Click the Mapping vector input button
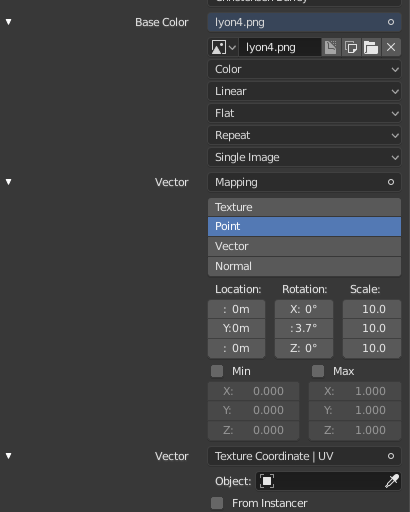The height and width of the screenshot is (512, 410). 304,182
